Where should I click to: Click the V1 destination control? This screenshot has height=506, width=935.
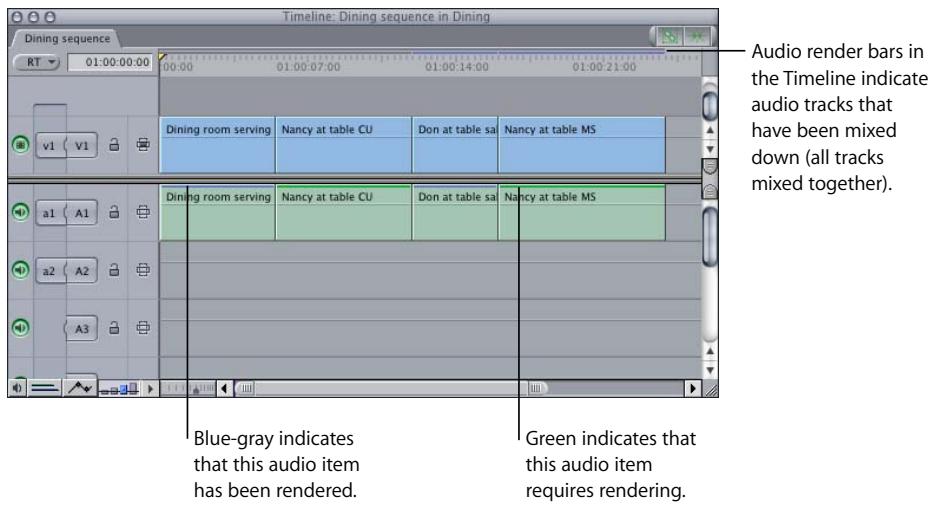(x=81, y=145)
